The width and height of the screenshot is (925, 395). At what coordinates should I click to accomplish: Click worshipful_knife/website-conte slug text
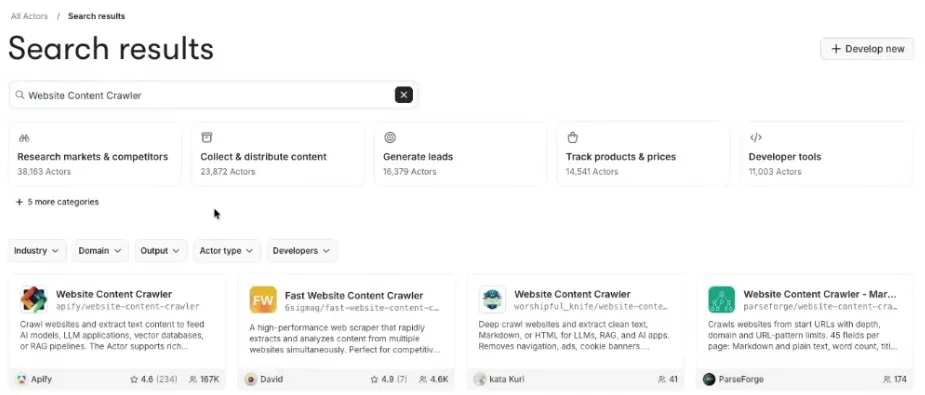coord(592,307)
